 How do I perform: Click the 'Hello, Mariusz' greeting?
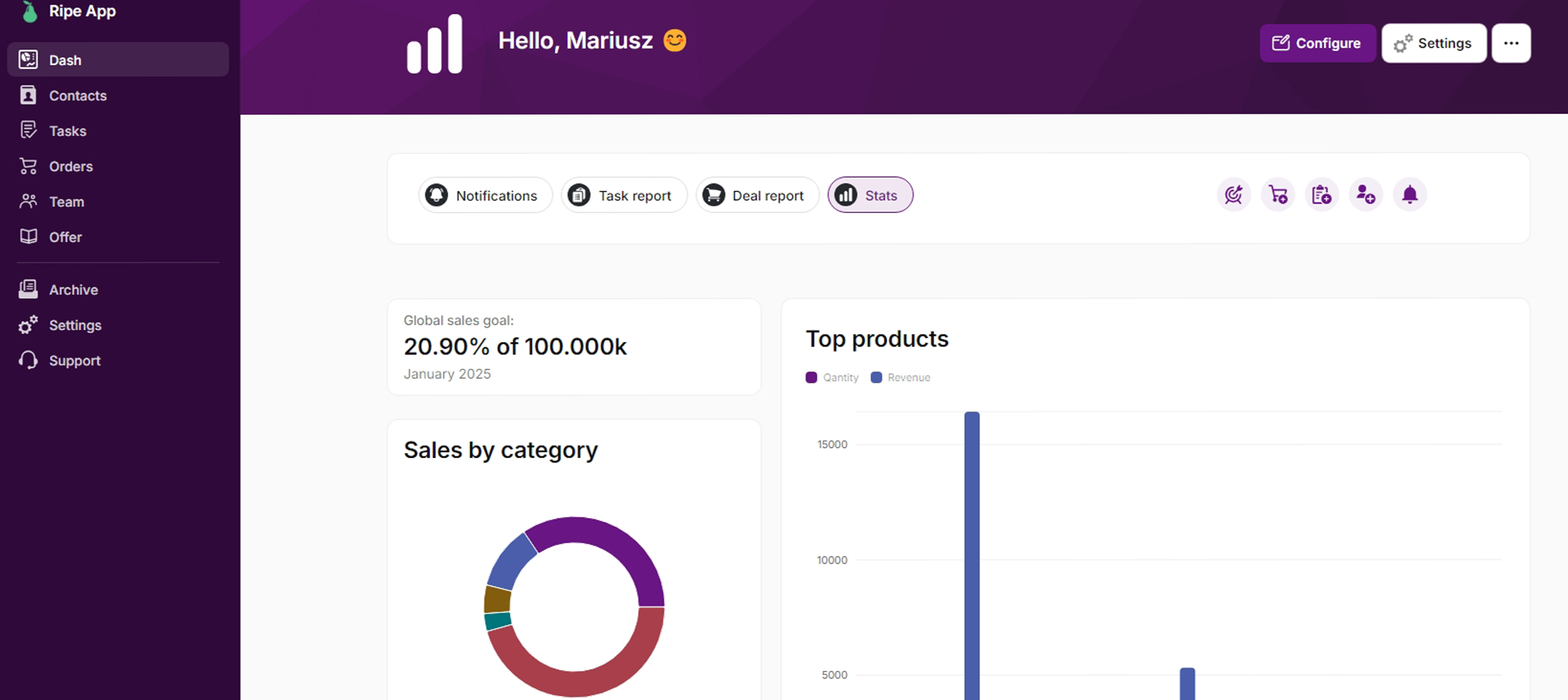(x=575, y=40)
